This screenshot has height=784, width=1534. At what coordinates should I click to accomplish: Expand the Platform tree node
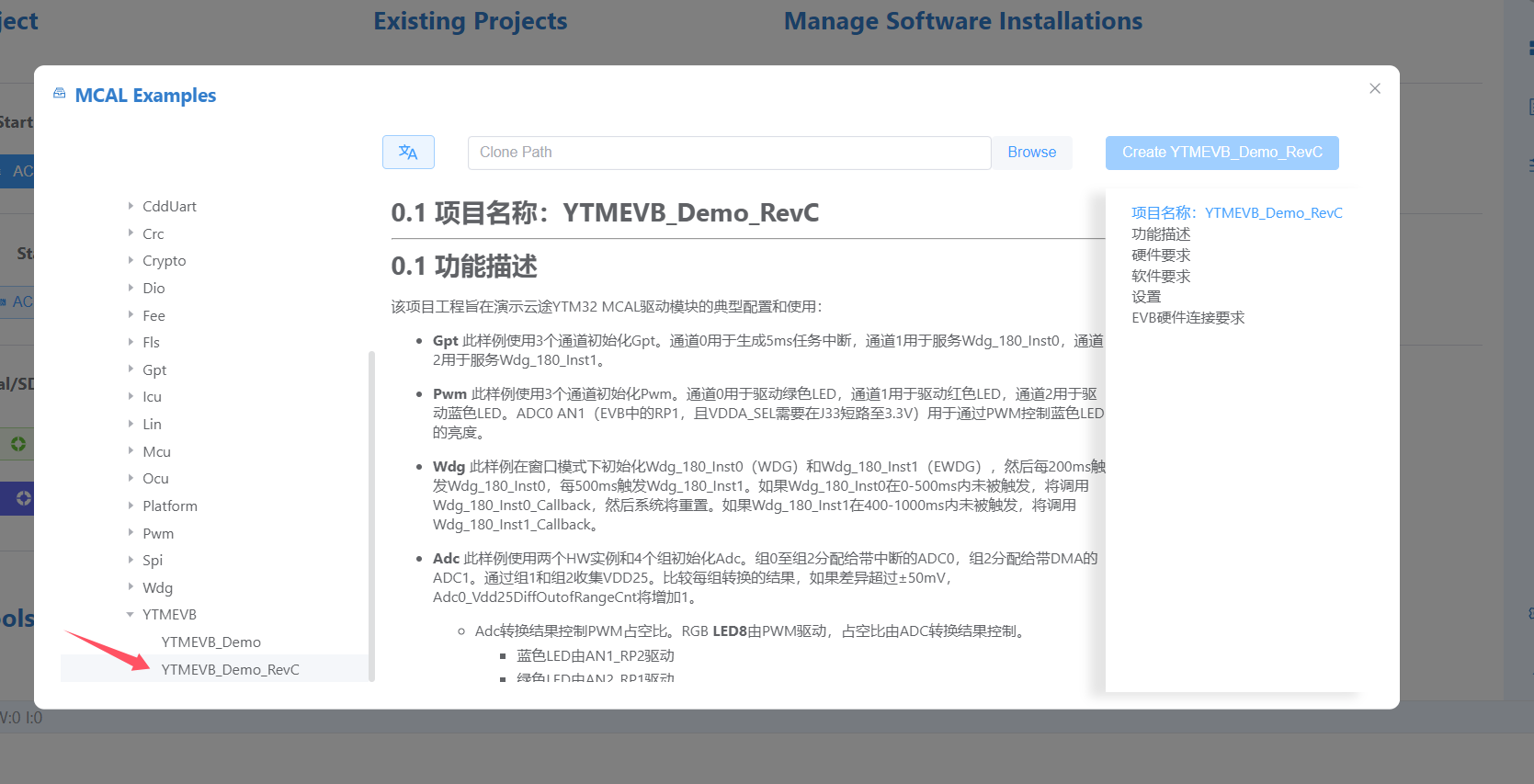click(x=131, y=506)
